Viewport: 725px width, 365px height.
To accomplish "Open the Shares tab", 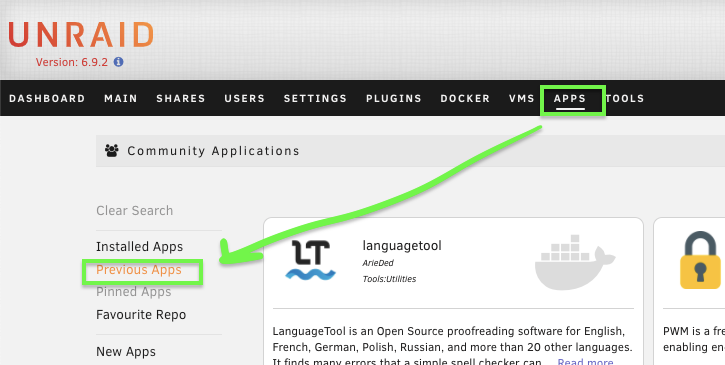I will coord(181,99).
